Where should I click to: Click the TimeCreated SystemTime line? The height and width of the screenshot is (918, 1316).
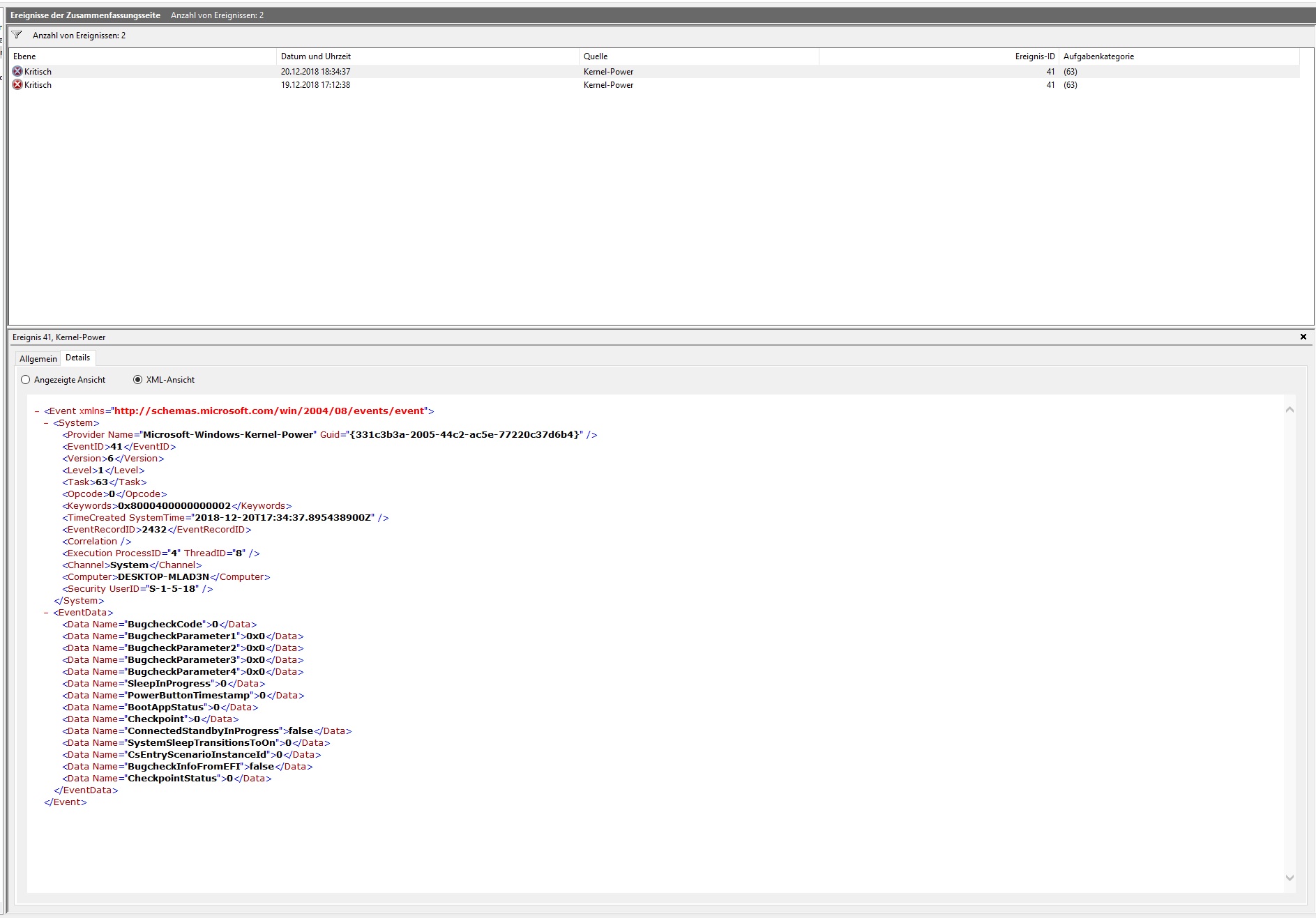click(x=225, y=518)
